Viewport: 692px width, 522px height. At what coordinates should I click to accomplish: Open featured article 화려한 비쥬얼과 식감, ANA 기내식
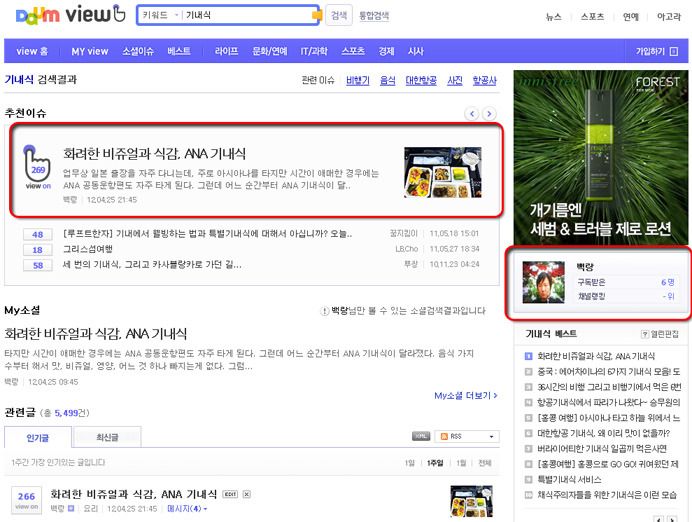[154, 154]
